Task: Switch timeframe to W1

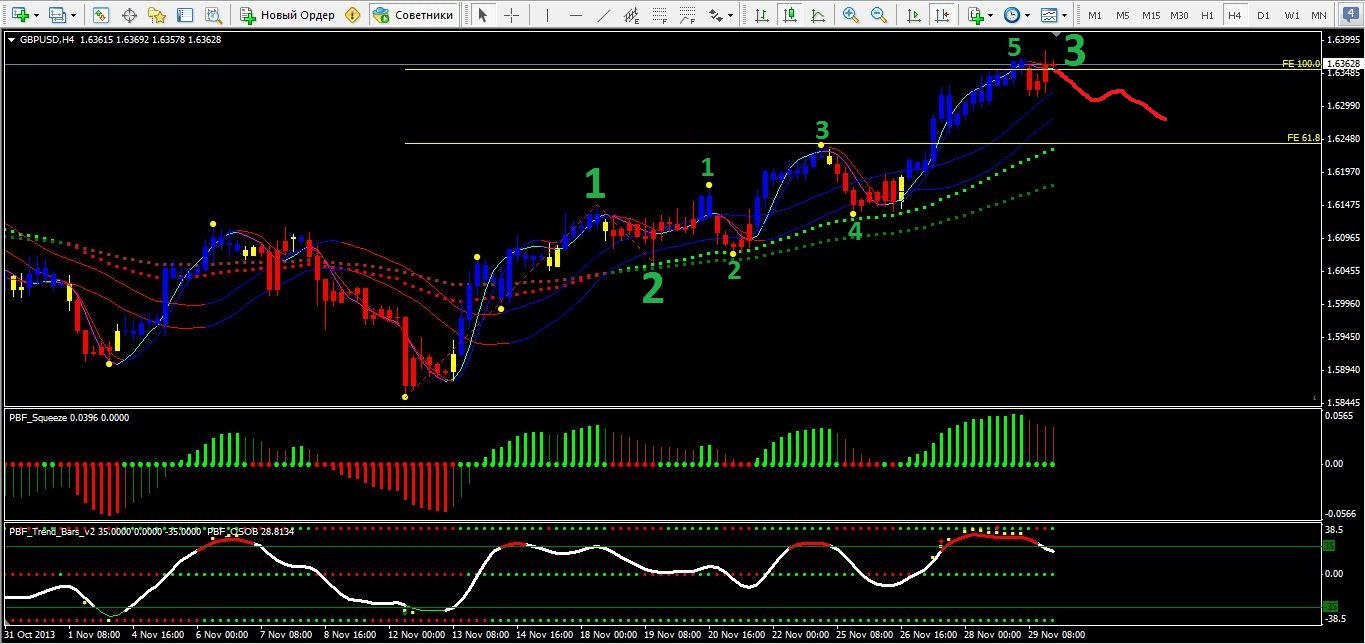Action: pos(1292,15)
